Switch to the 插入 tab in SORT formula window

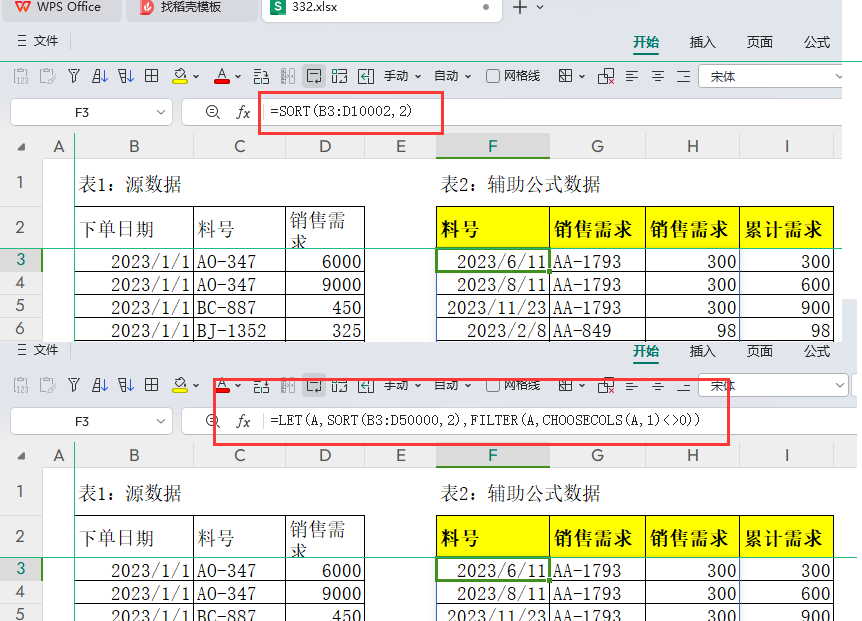point(703,42)
